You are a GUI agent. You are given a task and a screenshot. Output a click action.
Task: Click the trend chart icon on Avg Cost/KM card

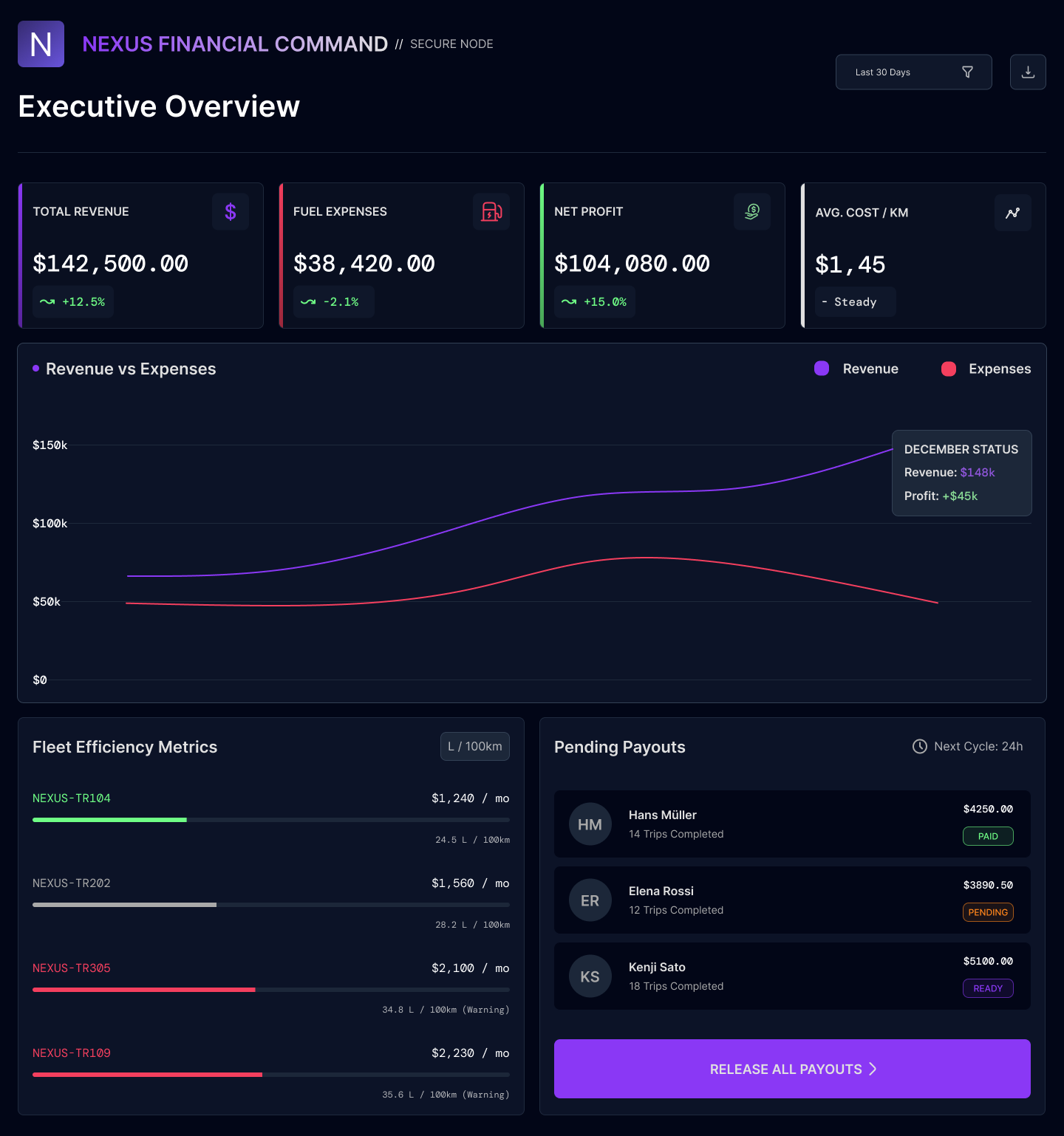point(1012,212)
